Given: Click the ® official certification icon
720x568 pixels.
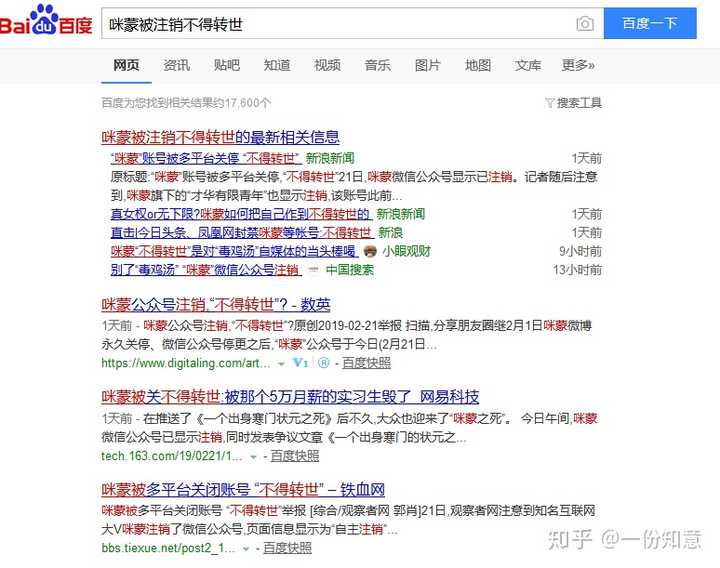Looking at the screenshot, I should point(324,363).
